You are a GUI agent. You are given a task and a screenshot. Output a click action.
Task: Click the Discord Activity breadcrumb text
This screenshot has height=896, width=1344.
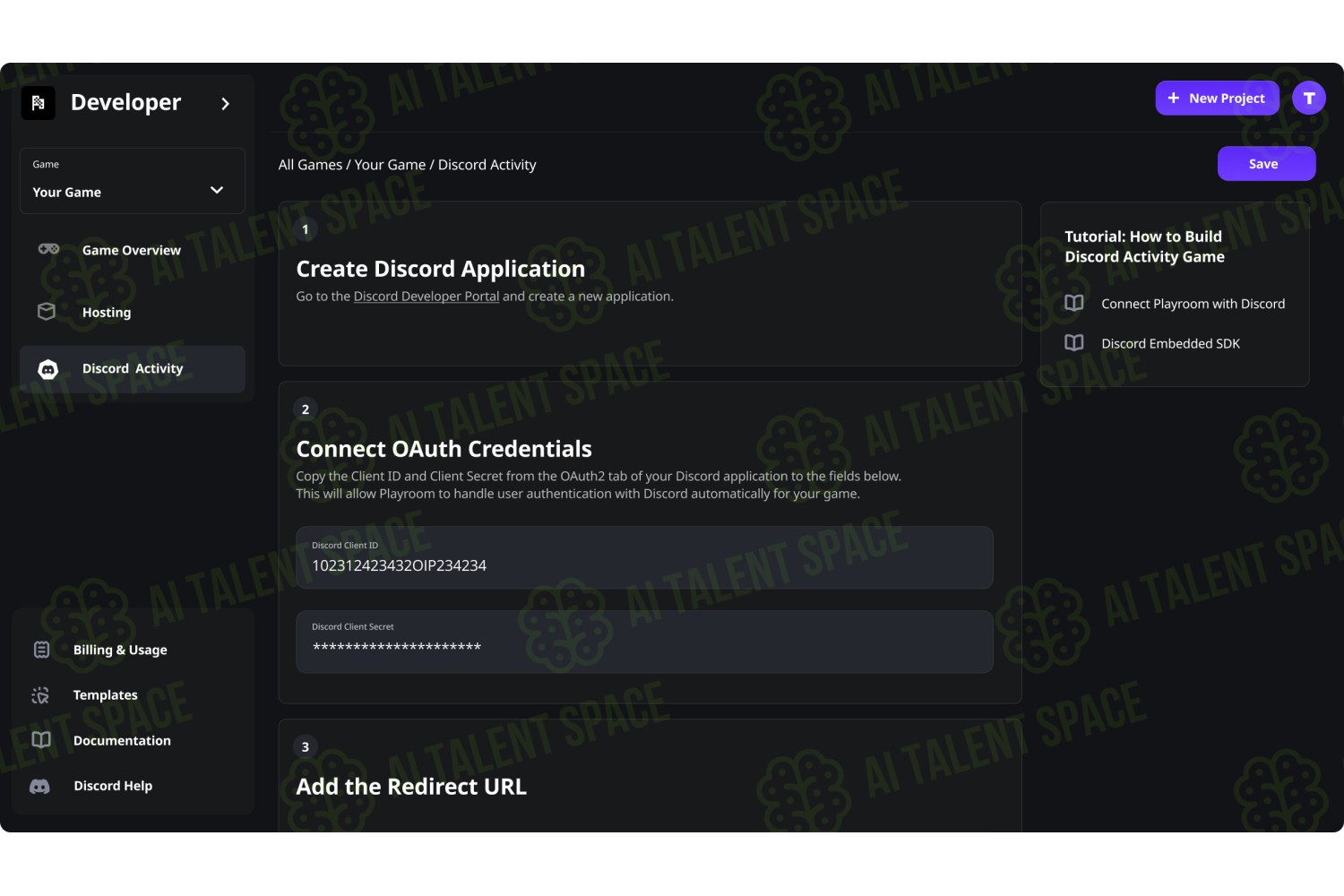487,165
